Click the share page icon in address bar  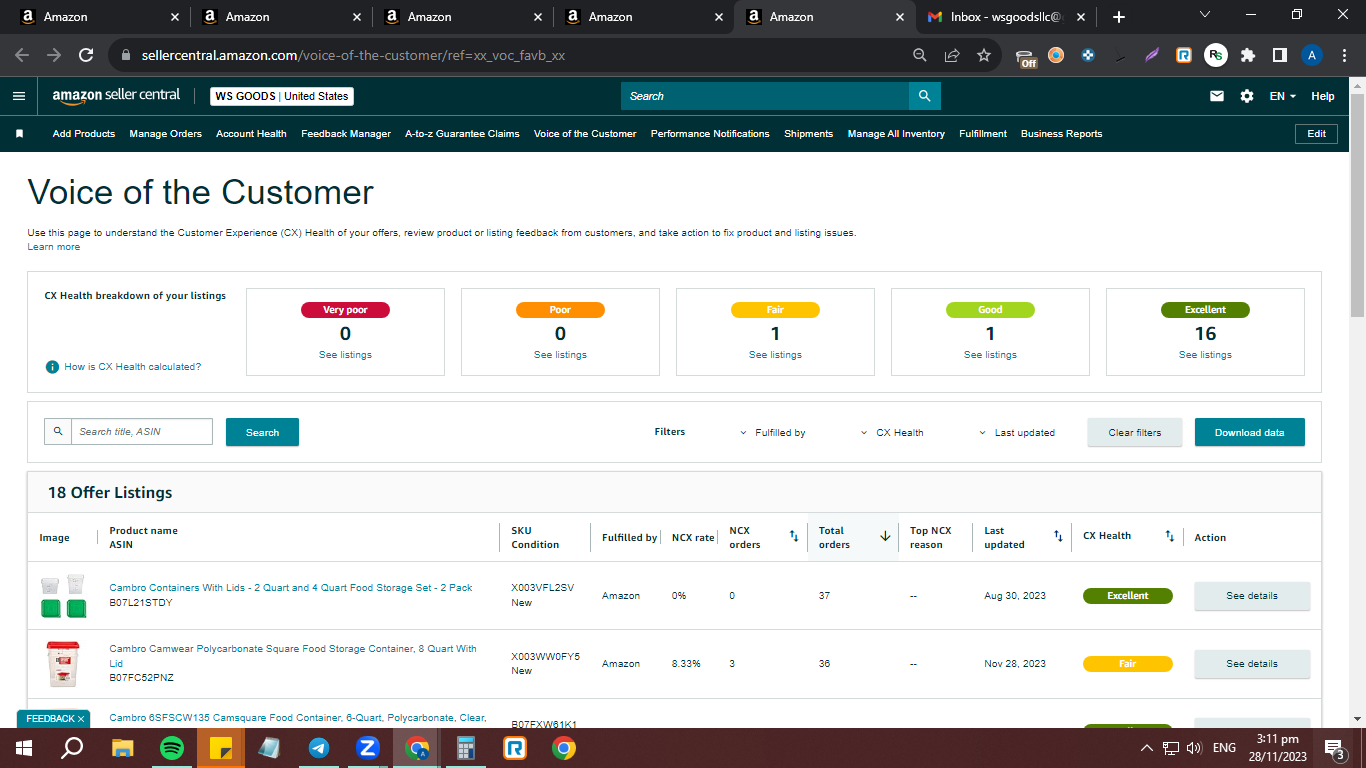click(952, 55)
